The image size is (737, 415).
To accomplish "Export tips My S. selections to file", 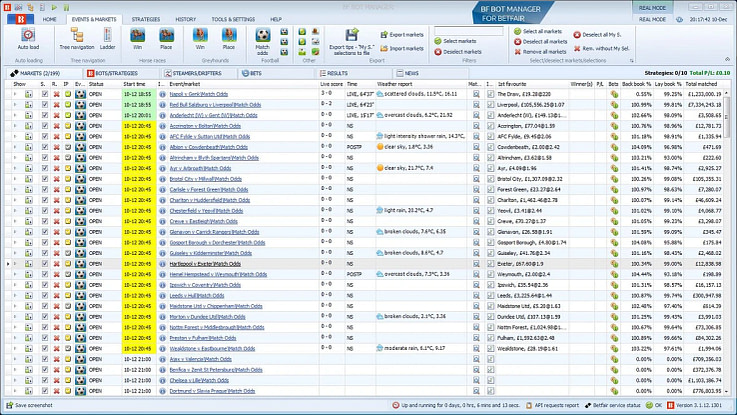I will pyautogui.click(x=352, y=42).
